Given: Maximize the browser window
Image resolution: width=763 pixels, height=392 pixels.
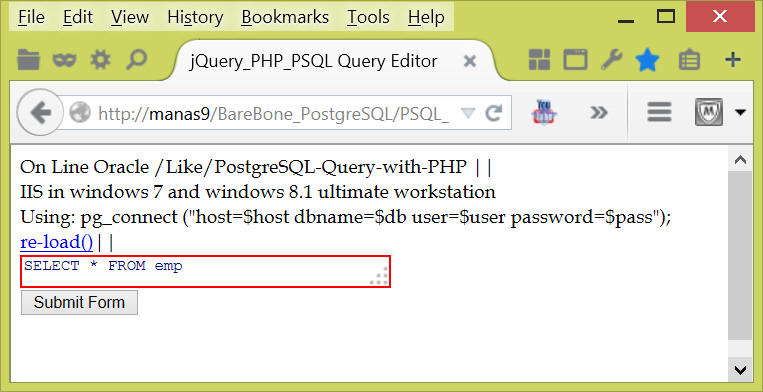Looking at the screenshot, I should point(666,17).
